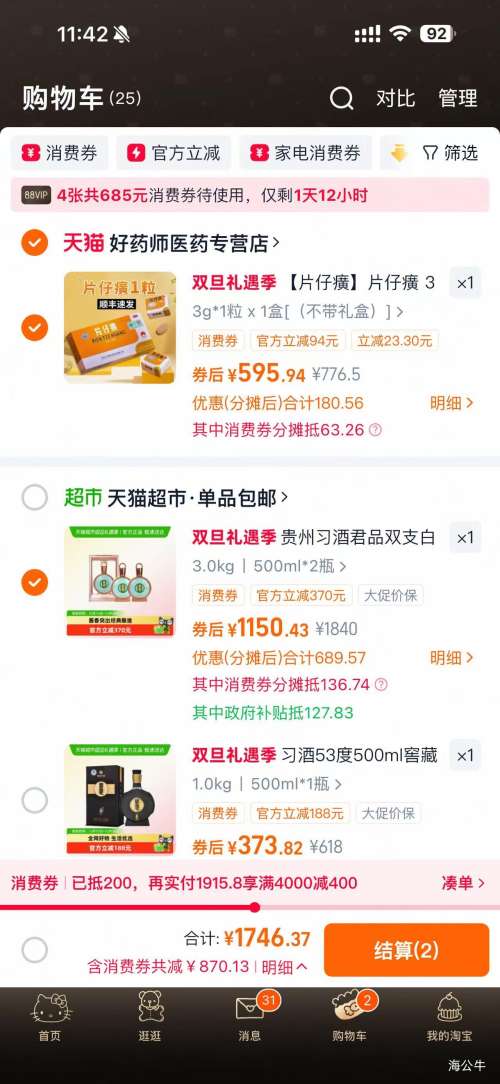Toggle select-all circle beside 合计
This screenshot has width=500, height=1084.
click(35, 950)
